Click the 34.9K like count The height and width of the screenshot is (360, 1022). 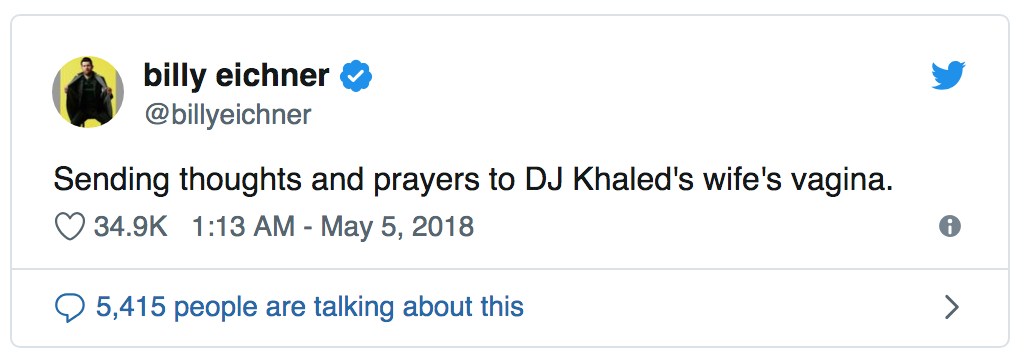click(131, 227)
